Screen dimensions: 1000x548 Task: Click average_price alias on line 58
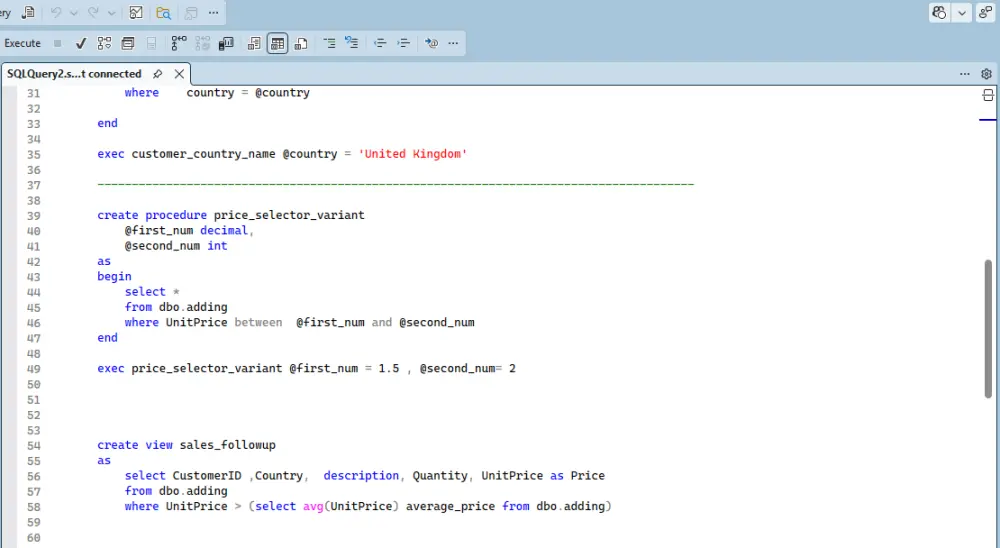tap(450, 506)
